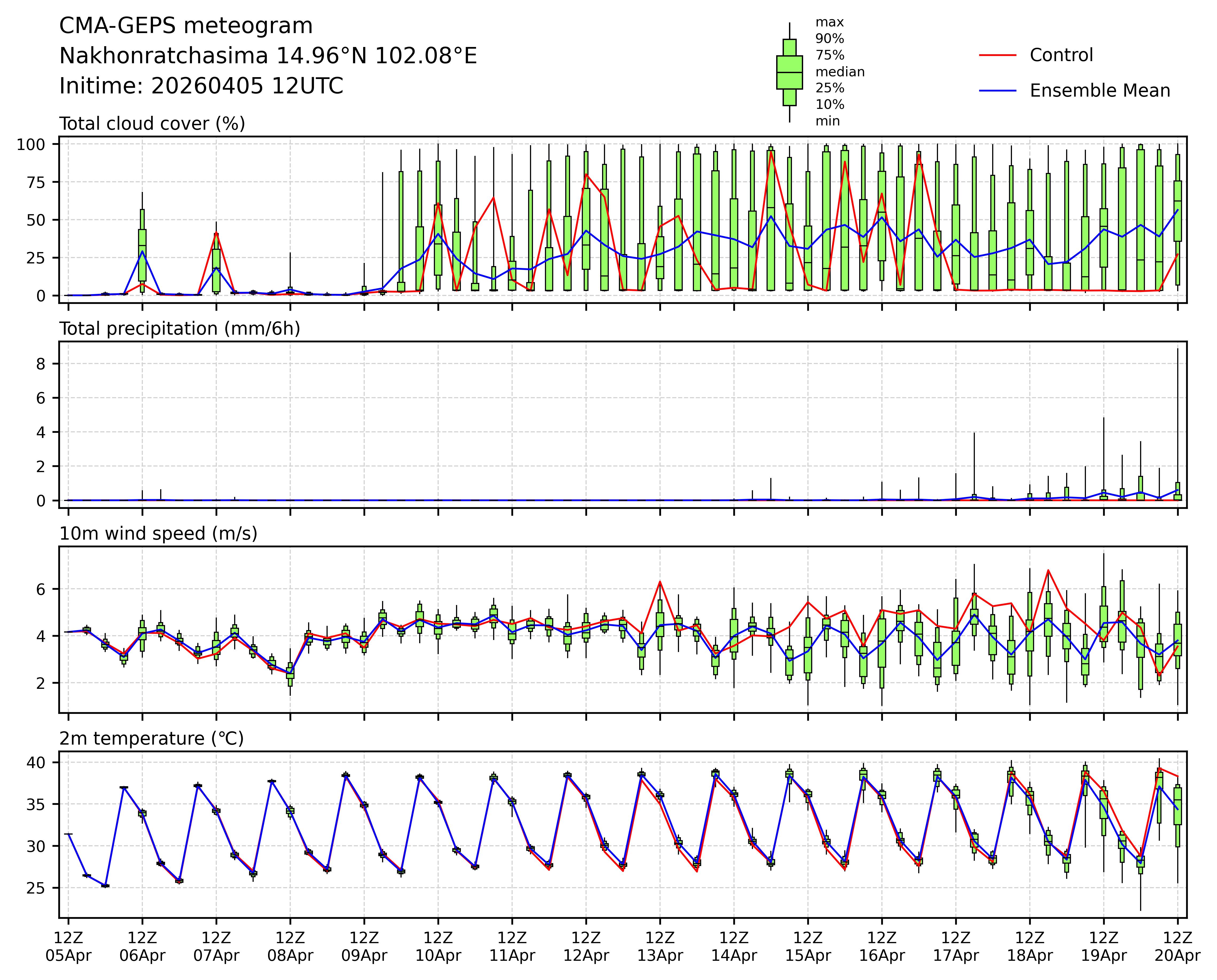
Task: Click the Initime 20260405 12UTC text
Action: (x=201, y=86)
